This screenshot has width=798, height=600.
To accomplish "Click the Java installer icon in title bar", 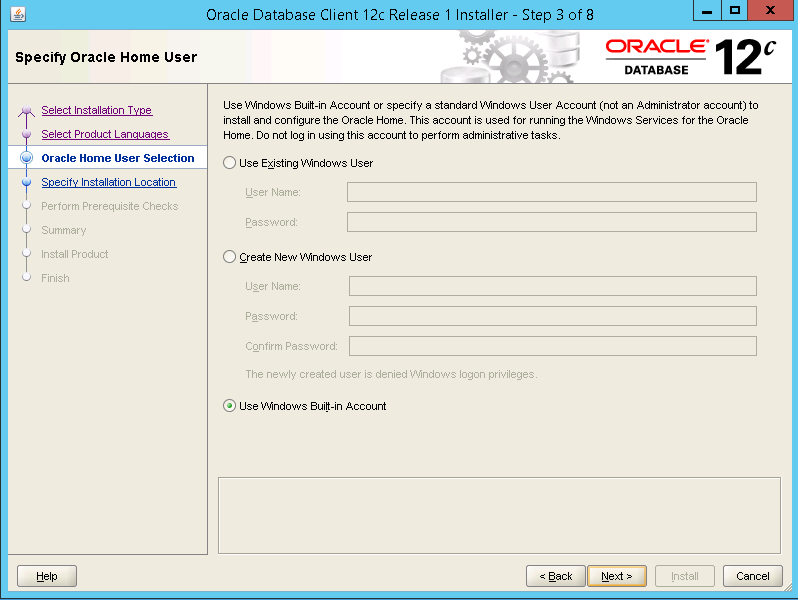I will [x=18, y=14].
